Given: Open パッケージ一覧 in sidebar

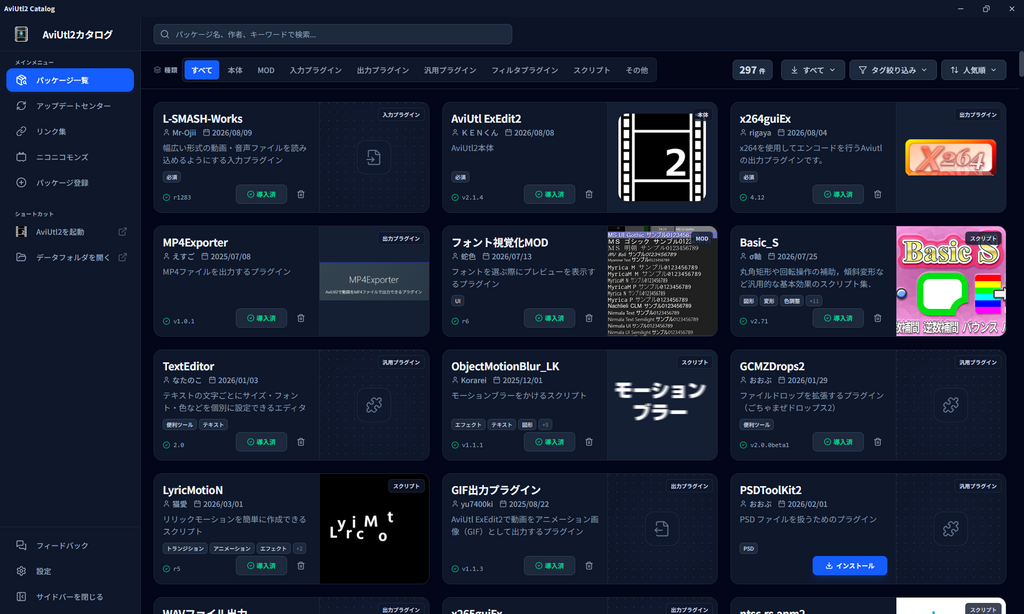Looking at the screenshot, I should coord(70,80).
